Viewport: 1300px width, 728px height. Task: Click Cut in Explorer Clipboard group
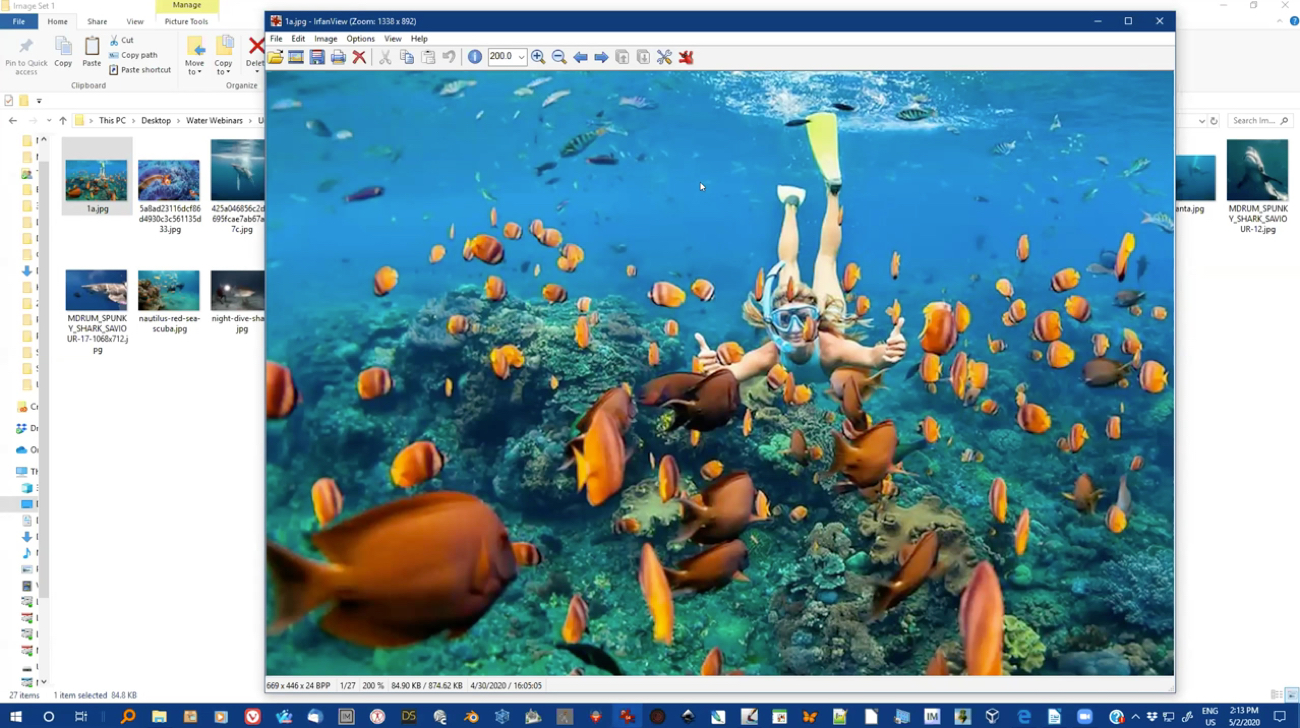122,40
